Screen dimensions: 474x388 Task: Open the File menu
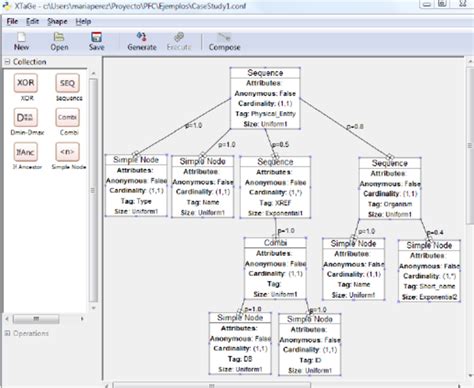pyautogui.click(x=12, y=22)
